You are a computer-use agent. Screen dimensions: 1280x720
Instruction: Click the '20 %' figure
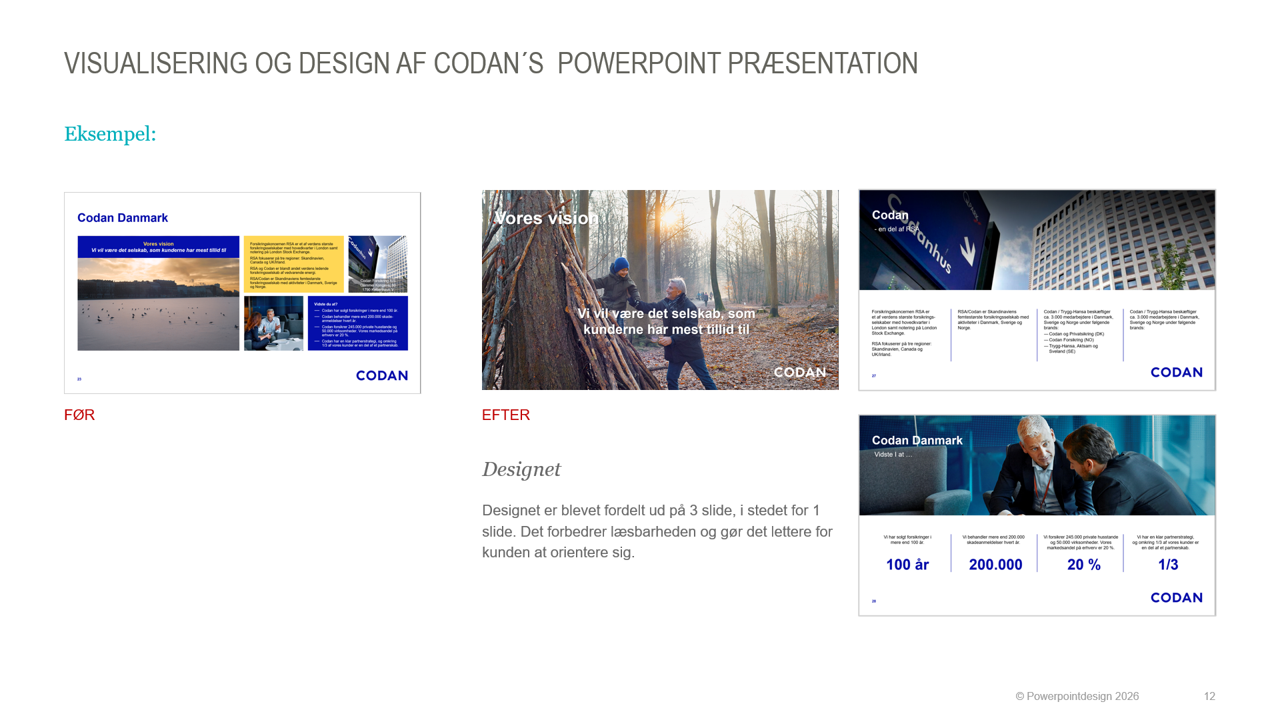pyautogui.click(x=1084, y=565)
